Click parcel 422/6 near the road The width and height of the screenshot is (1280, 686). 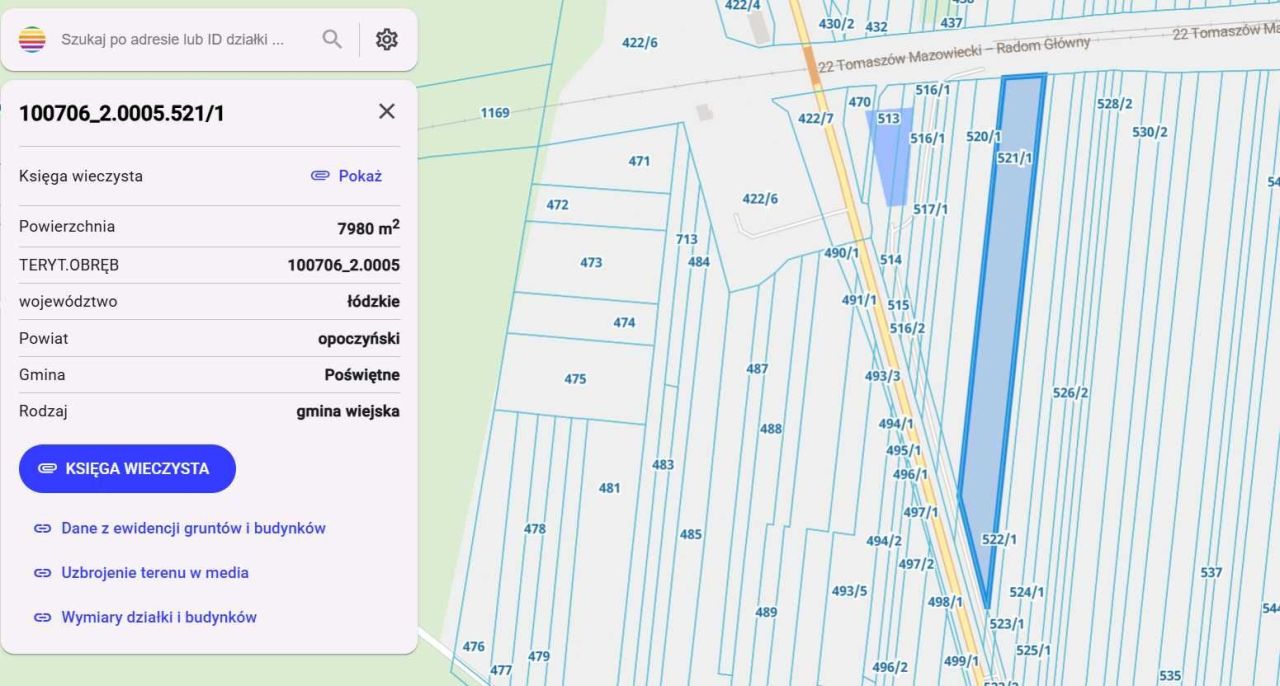click(759, 199)
